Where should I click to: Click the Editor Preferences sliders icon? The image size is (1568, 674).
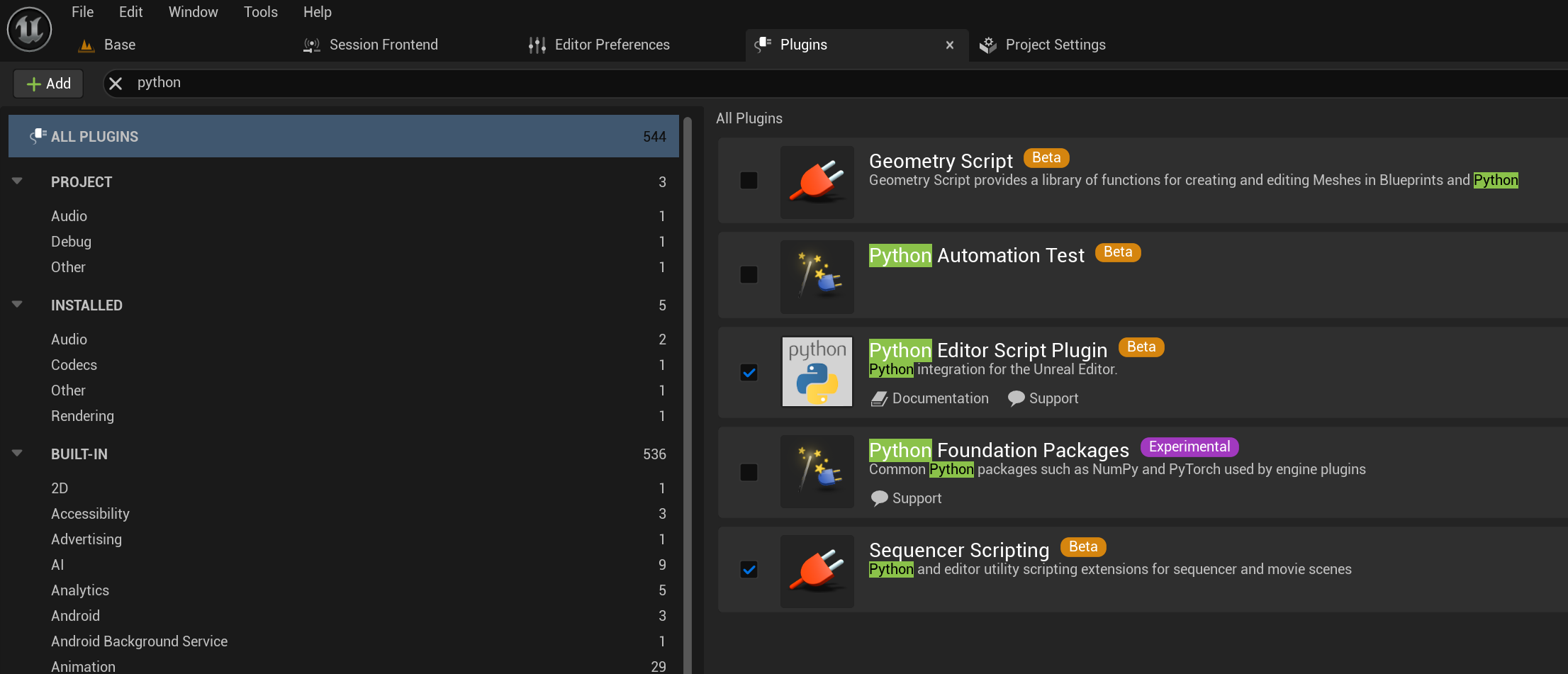pyautogui.click(x=537, y=45)
